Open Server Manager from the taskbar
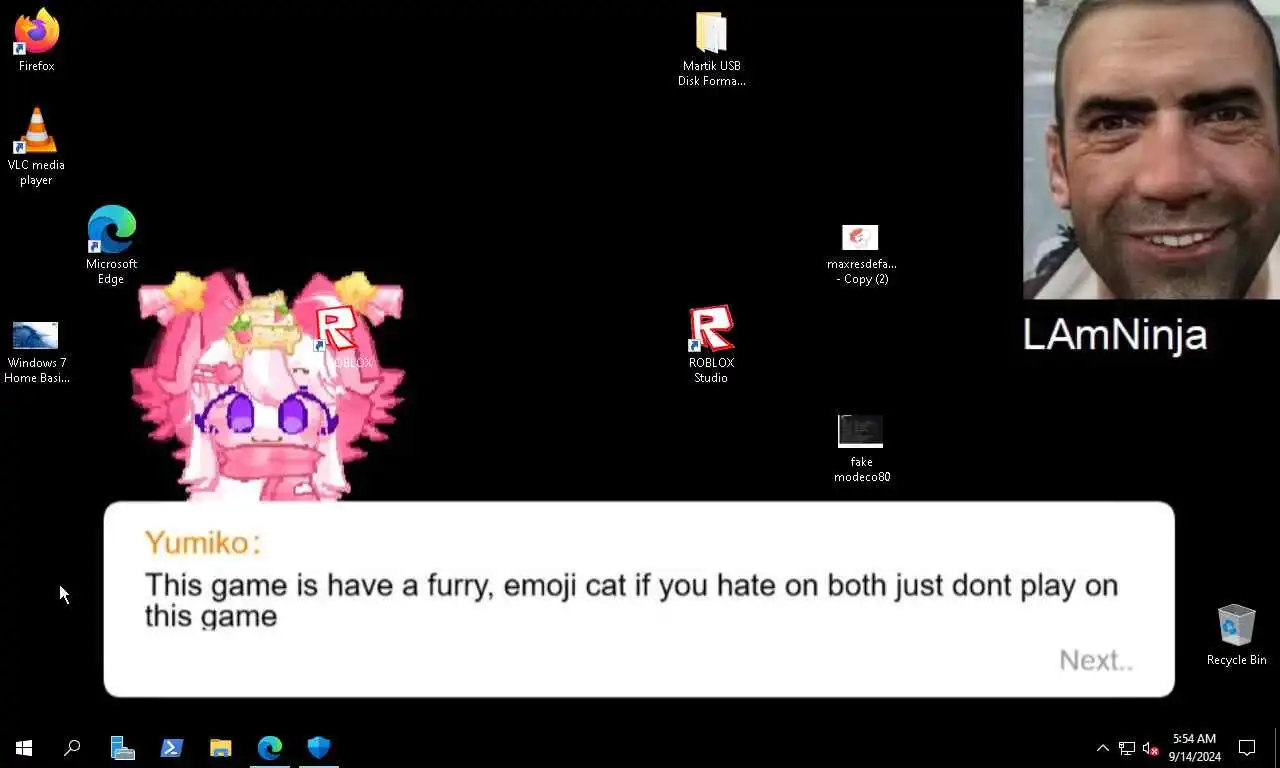The image size is (1280, 768). (x=122, y=747)
